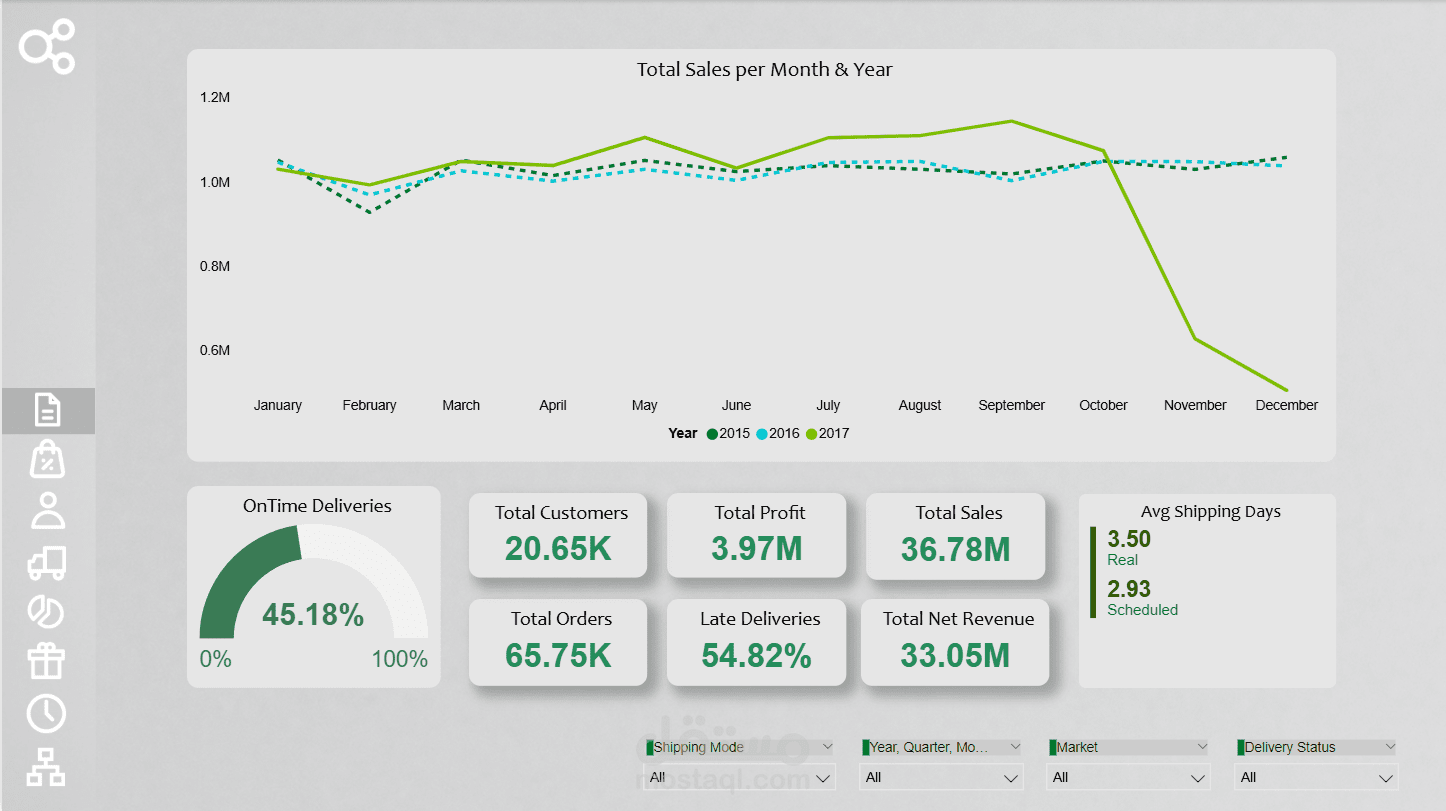Click the 0.8M y-axis label

click(x=215, y=266)
